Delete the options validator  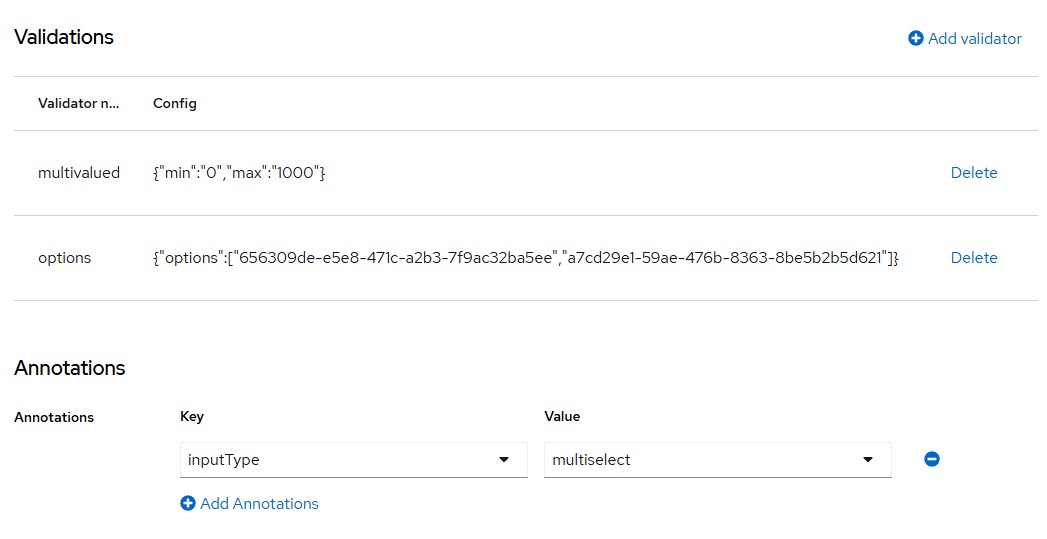[974, 257]
